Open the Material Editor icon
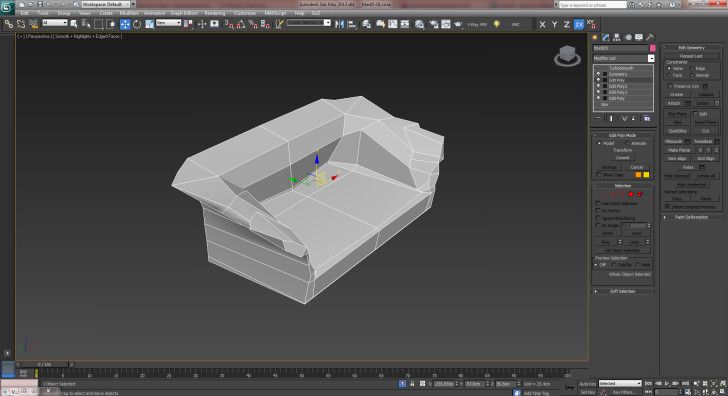728x396 pixels. 419,24
